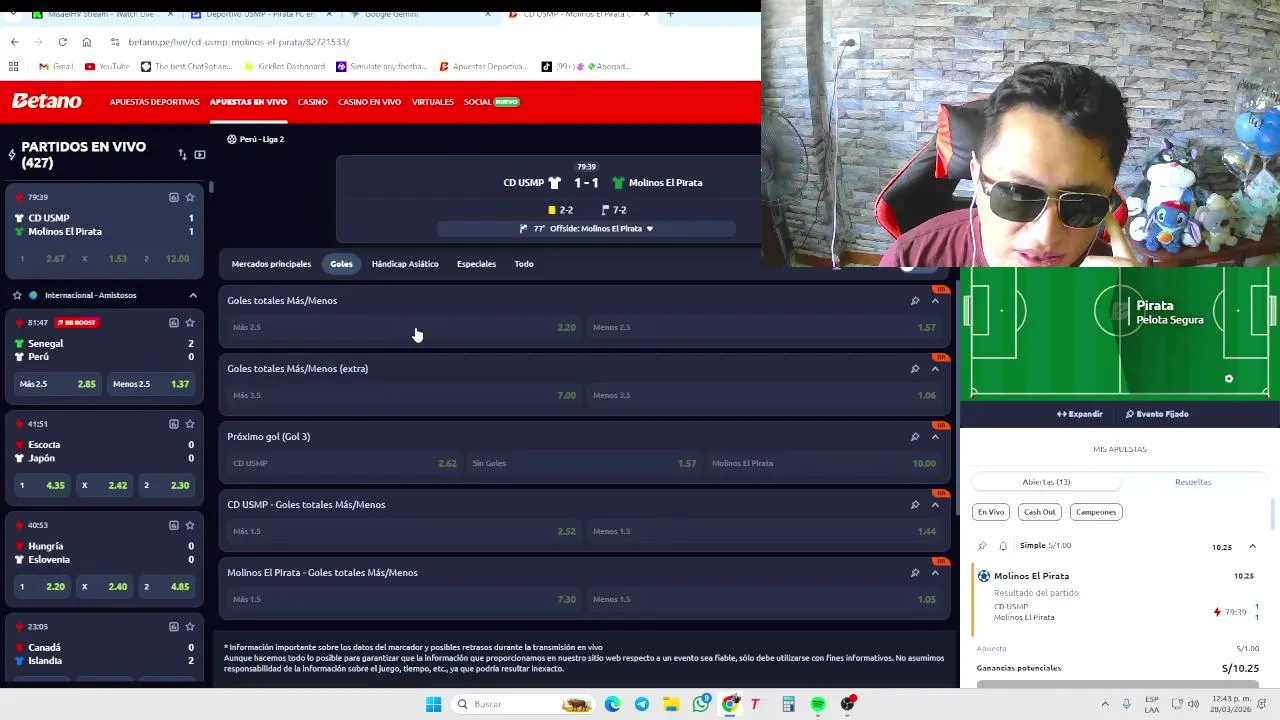Open the stats icon on the Escocia match card

click(174, 424)
